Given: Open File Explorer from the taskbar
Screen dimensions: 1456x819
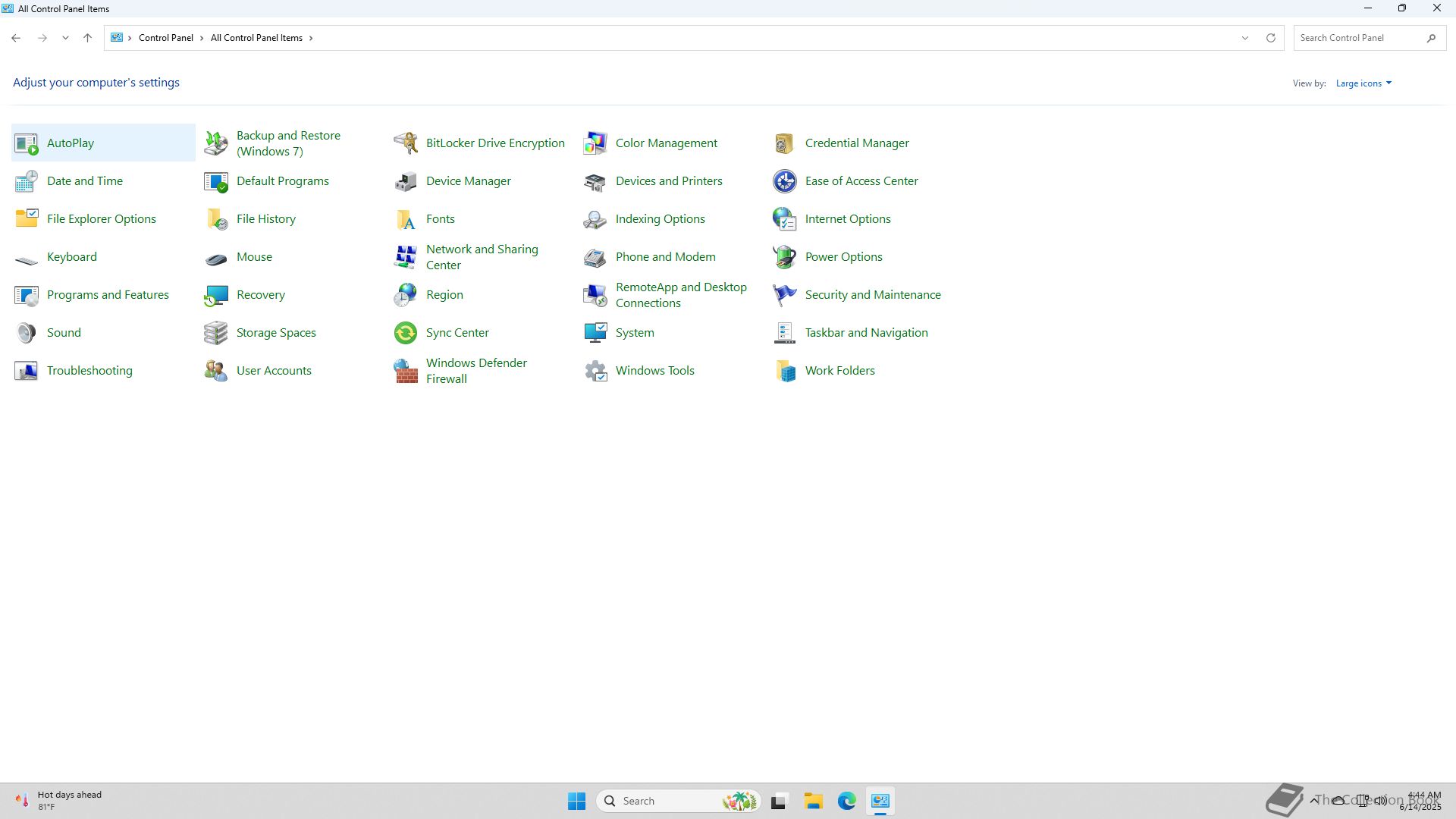Looking at the screenshot, I should click(813, 801).
